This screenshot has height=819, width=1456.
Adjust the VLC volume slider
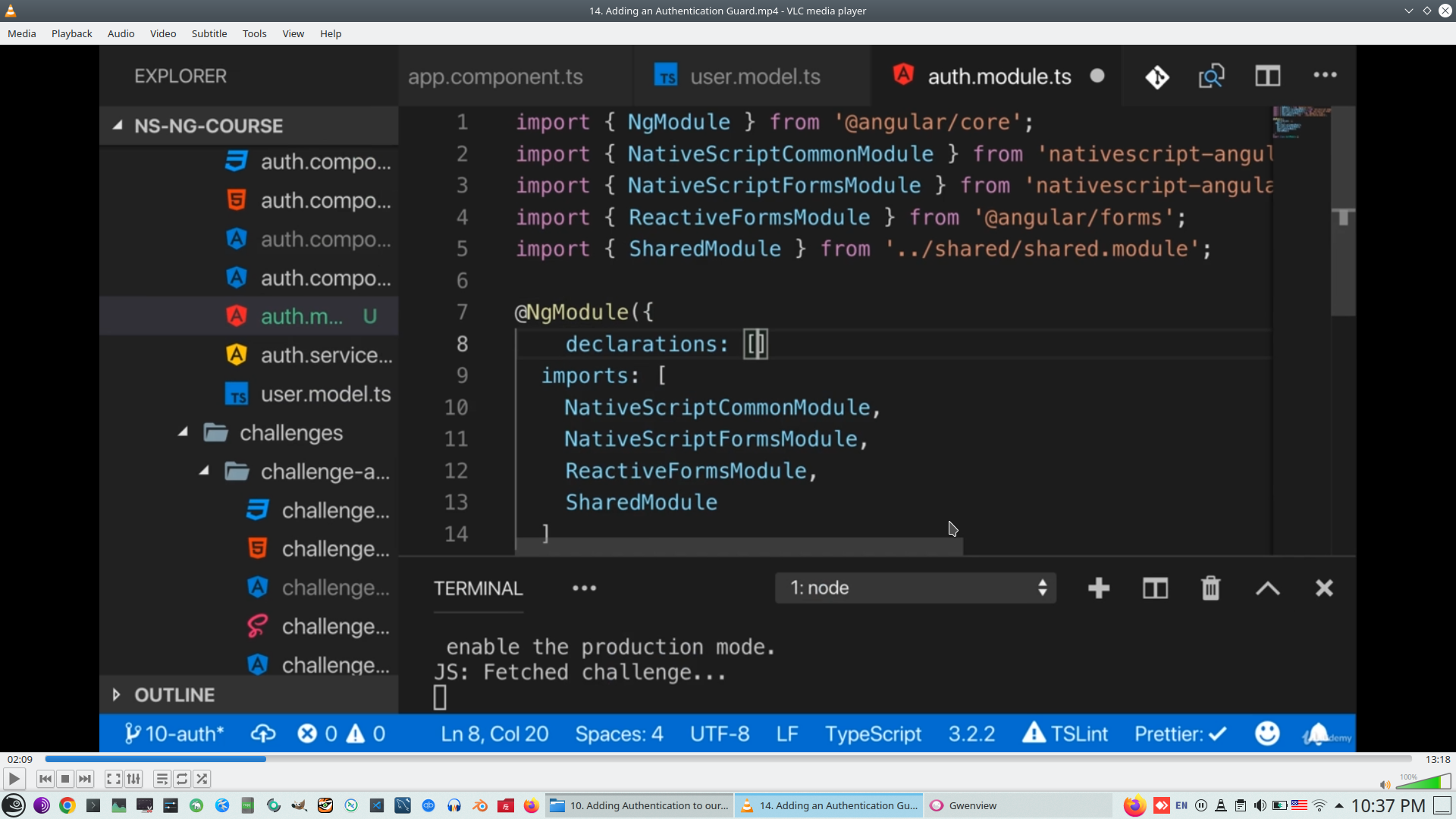pyautogui.click(x=1424, y=782)
